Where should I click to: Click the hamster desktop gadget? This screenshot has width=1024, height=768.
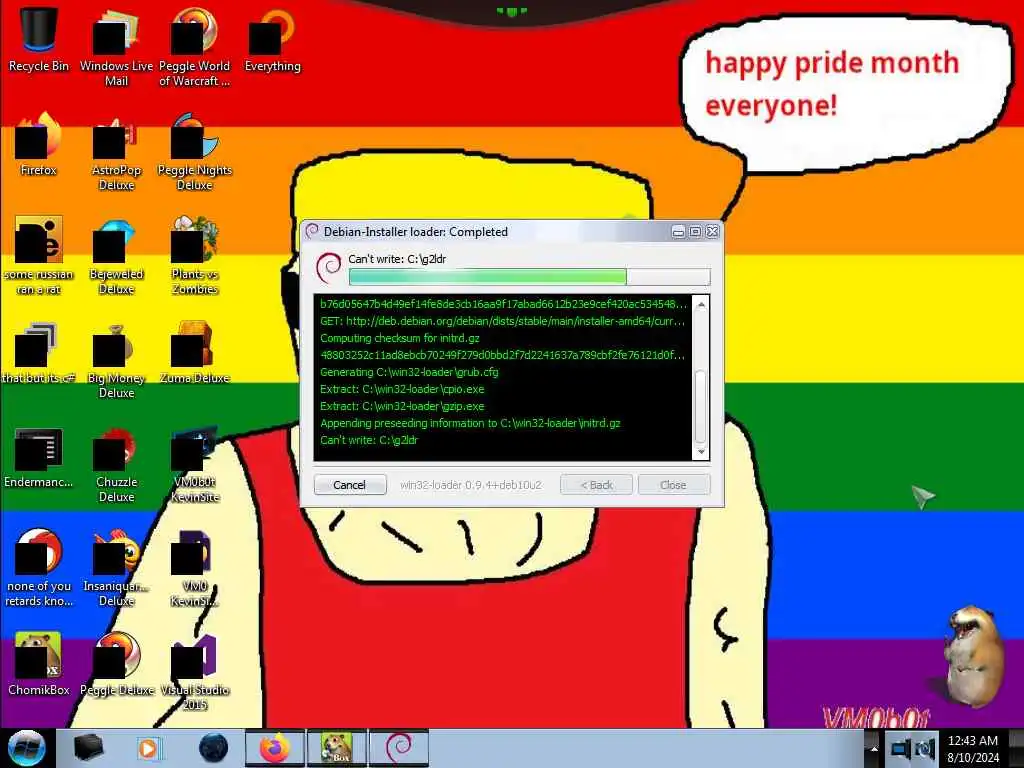(x=975, y=656)
